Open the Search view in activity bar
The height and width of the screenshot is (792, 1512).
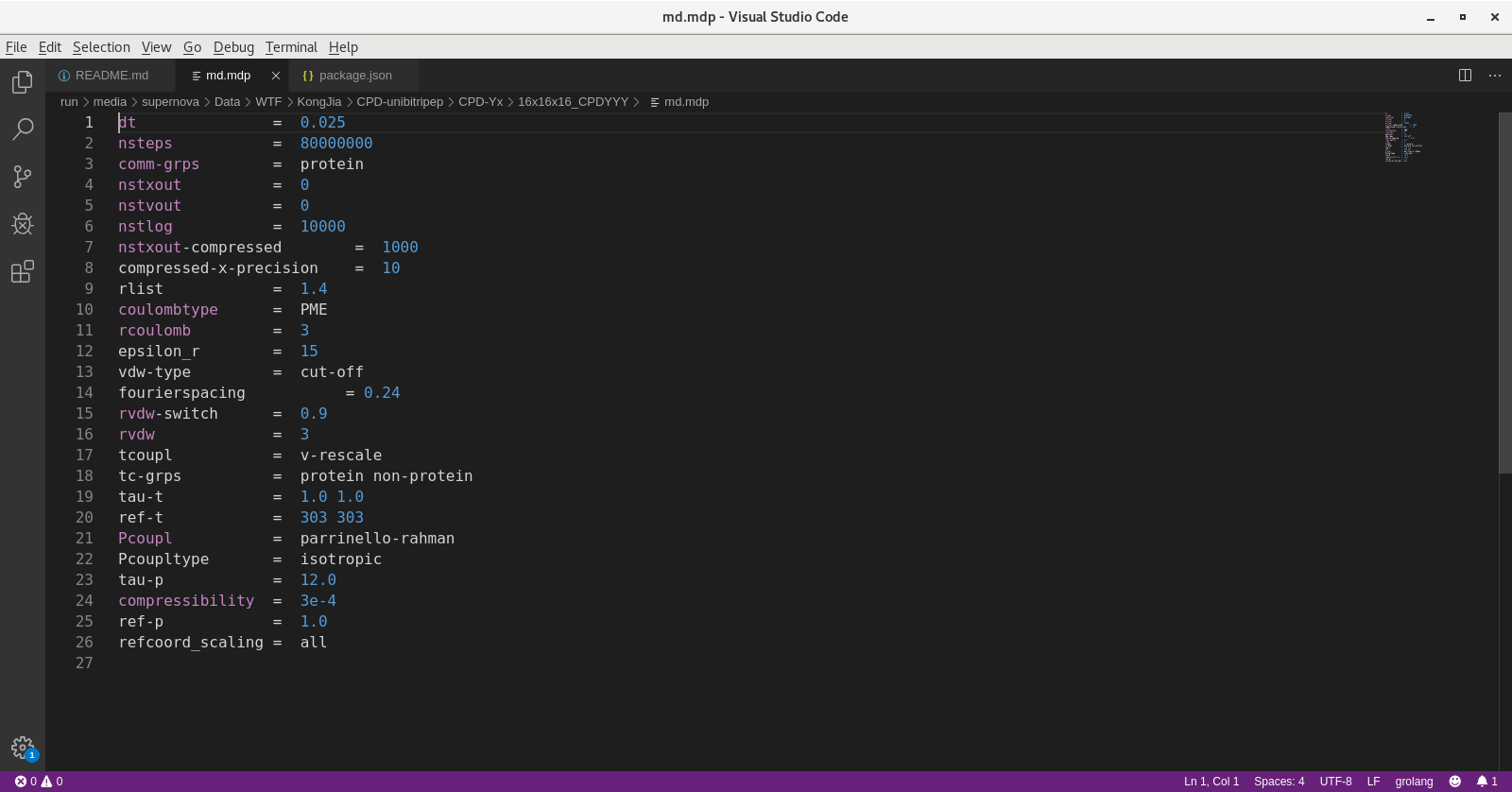tap(23, 129)
